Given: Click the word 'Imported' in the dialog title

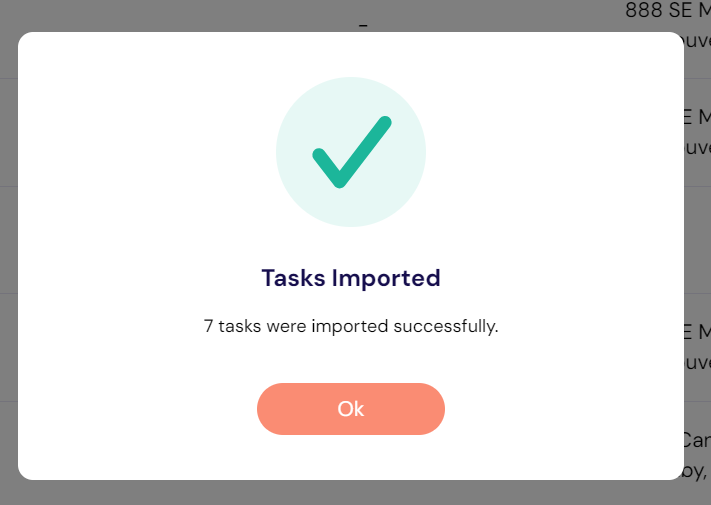Looking at the screenshot, I should 386,278.
